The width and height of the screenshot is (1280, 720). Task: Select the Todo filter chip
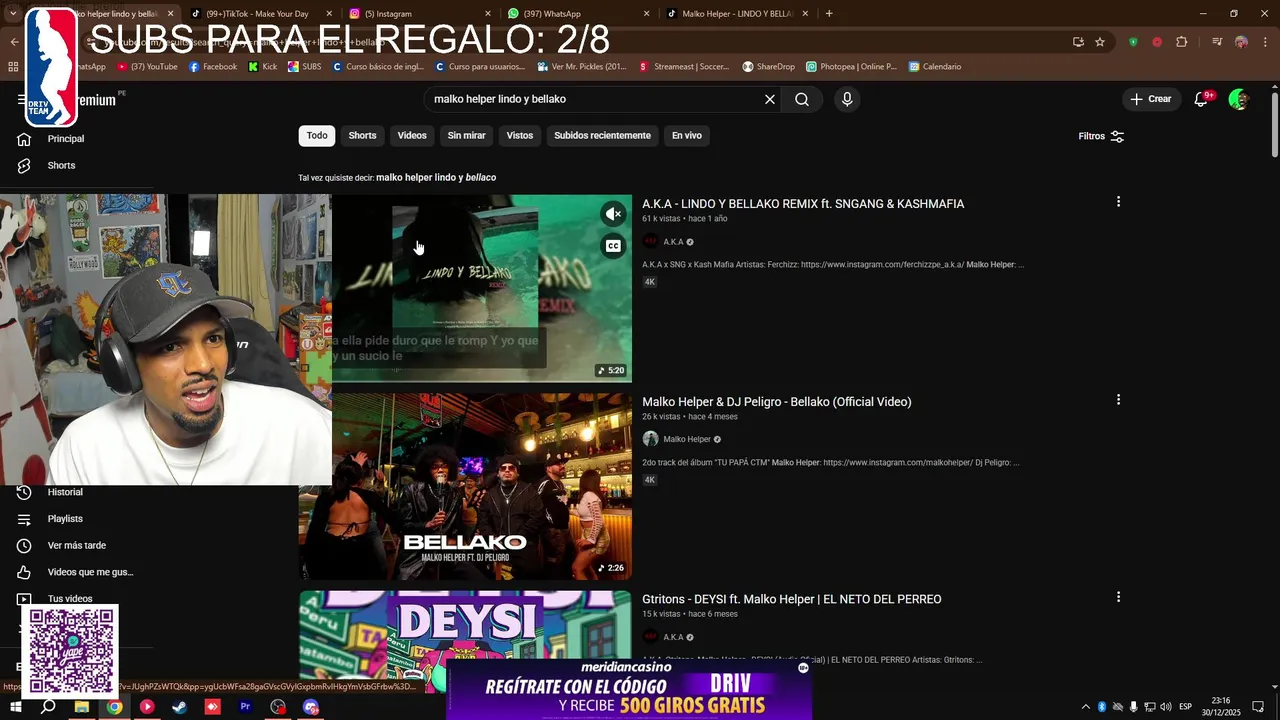317,135
